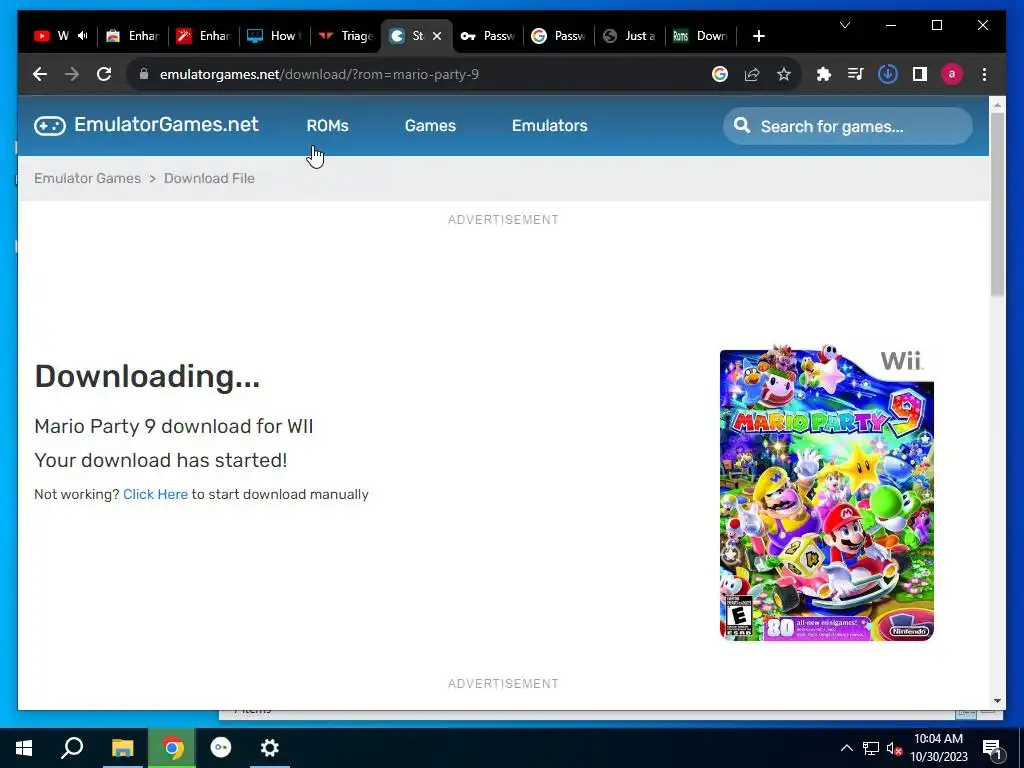Switch to the How t tab

coord(276,36)
